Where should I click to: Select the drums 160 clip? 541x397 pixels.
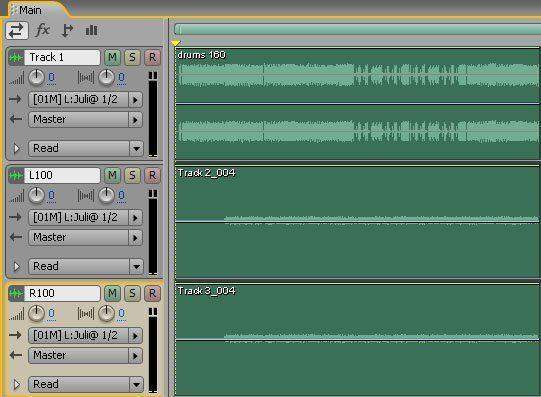point(357,104)
